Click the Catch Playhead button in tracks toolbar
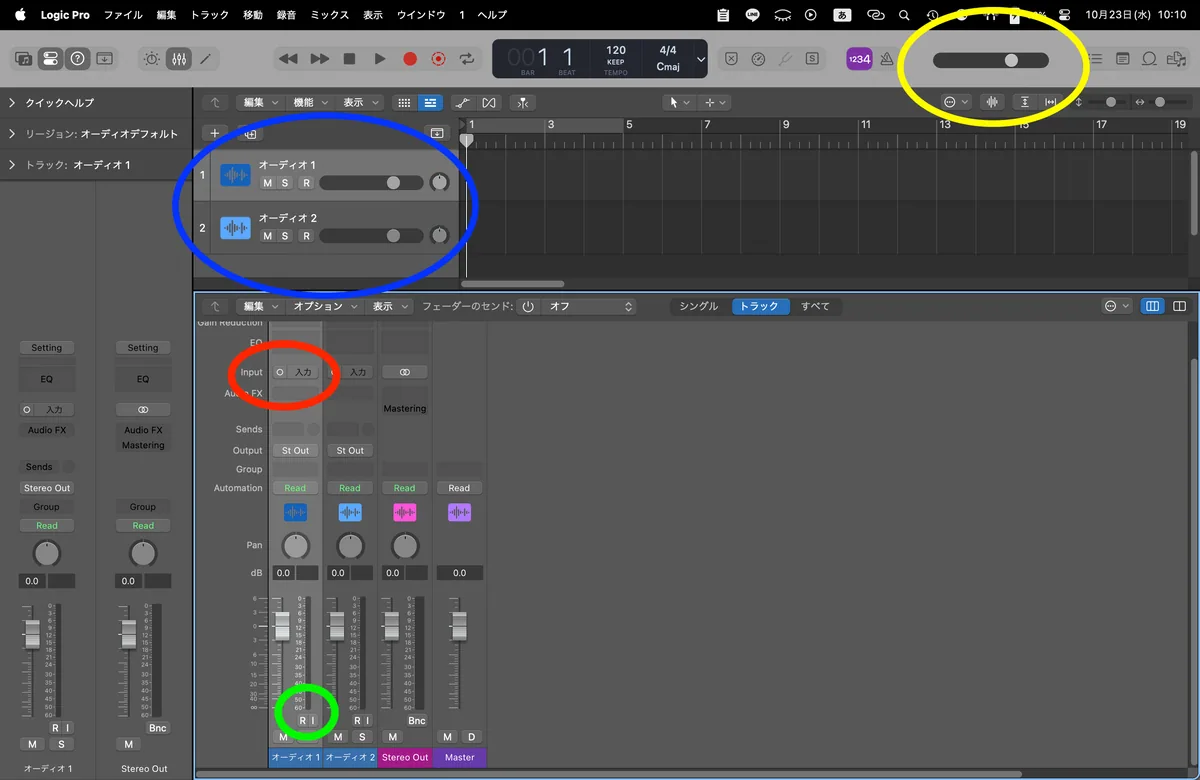 521,102
